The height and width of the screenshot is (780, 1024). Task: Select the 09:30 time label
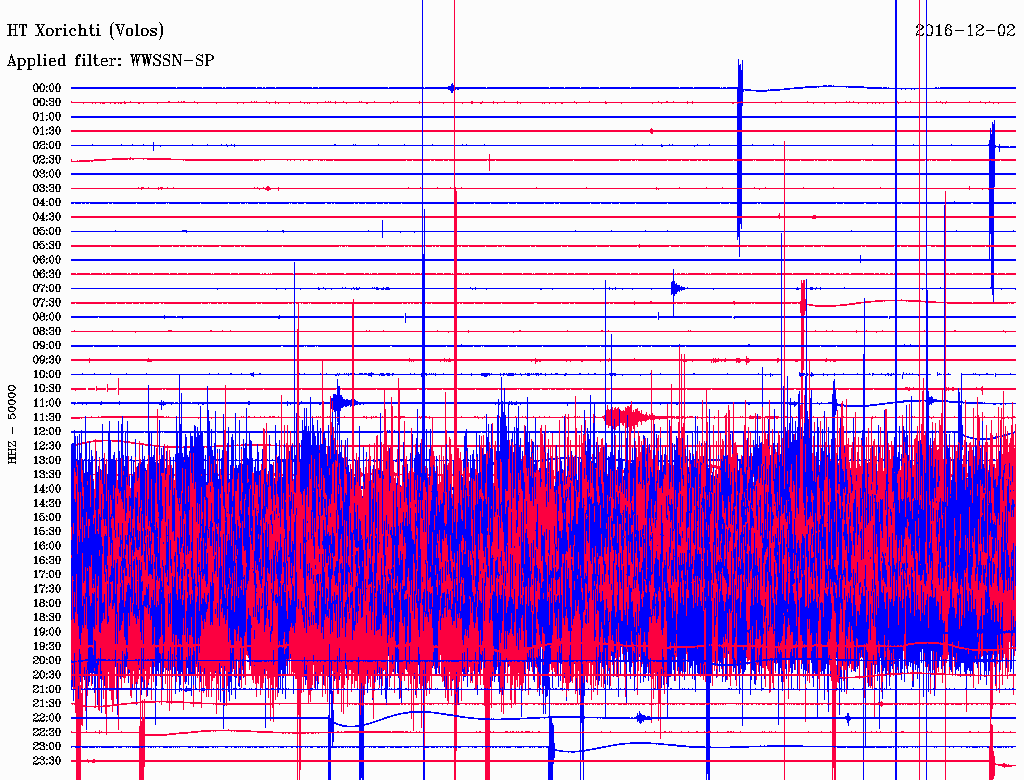tap(47, 360)
